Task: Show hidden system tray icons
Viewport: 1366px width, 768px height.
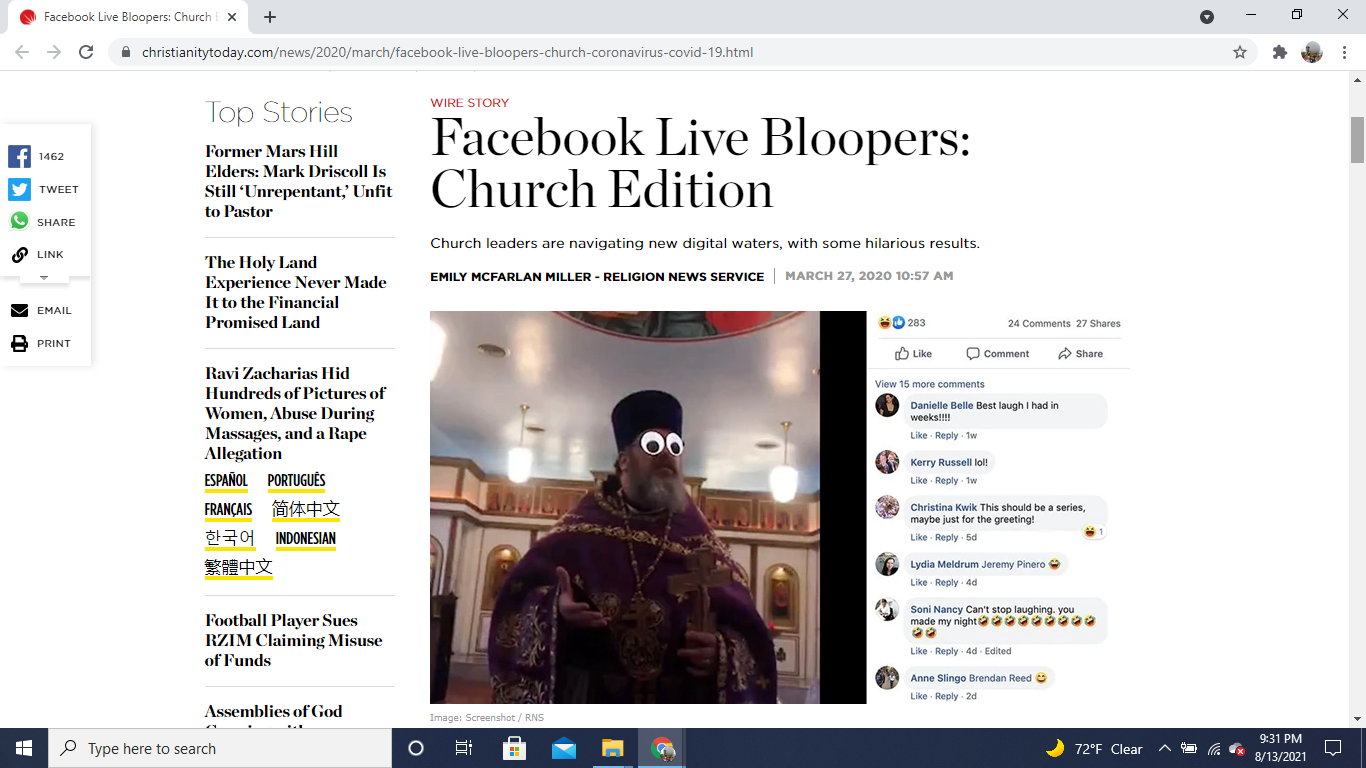Action: pyautogui.click(x=1164, y=749)
